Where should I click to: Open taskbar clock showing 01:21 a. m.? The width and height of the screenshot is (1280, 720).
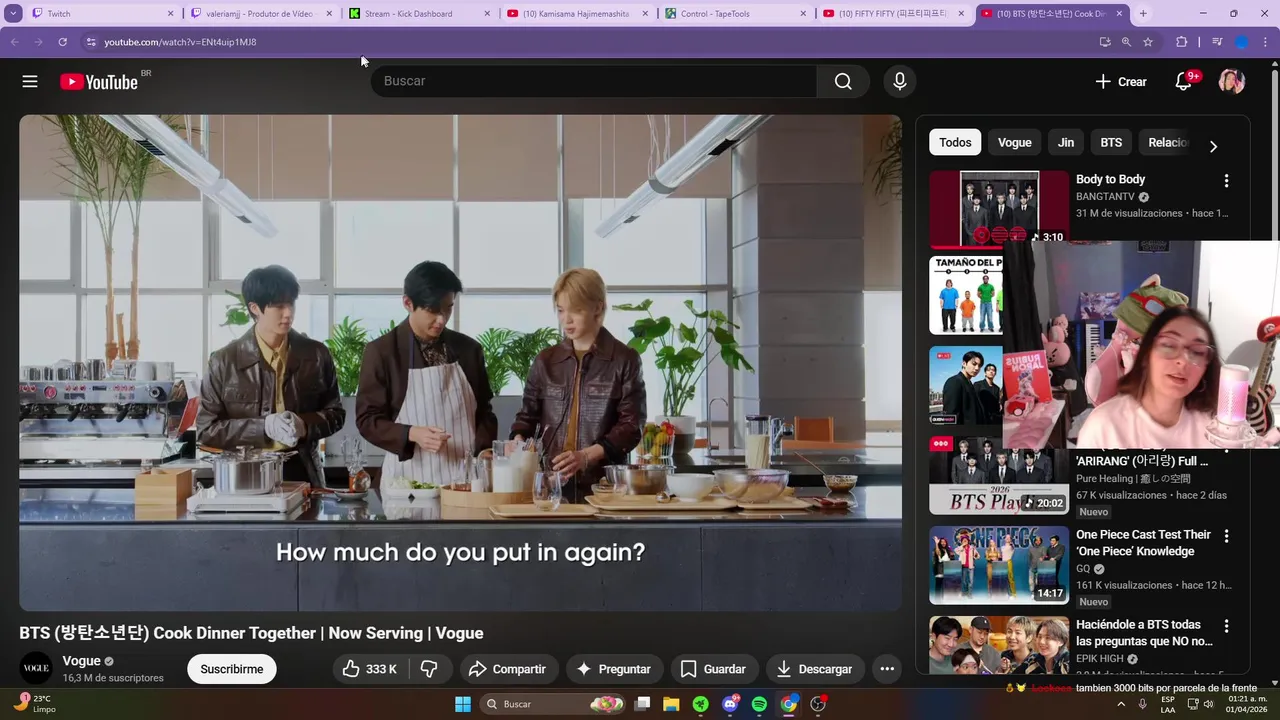click(x=1244, y=704)
